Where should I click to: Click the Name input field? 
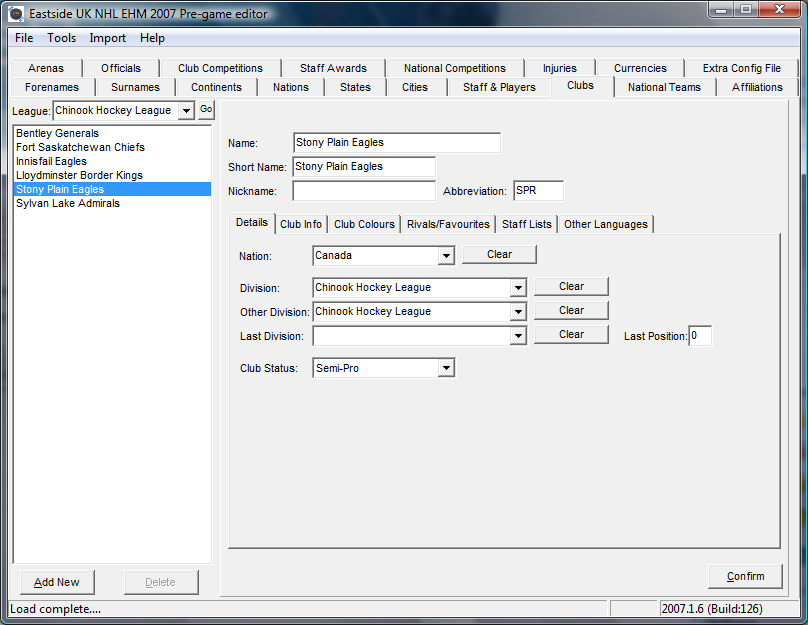click(397, 143)
